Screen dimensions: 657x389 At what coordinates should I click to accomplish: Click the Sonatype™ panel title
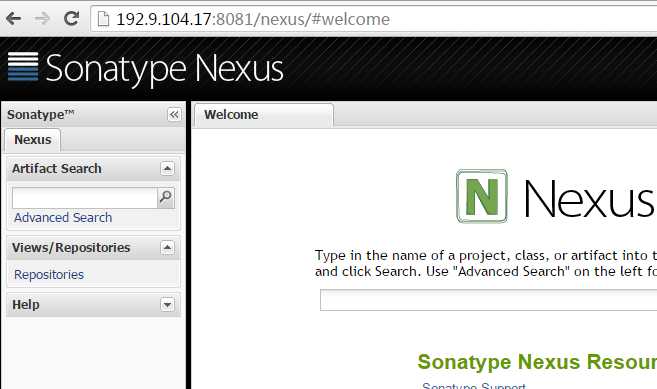click(41, 114)
